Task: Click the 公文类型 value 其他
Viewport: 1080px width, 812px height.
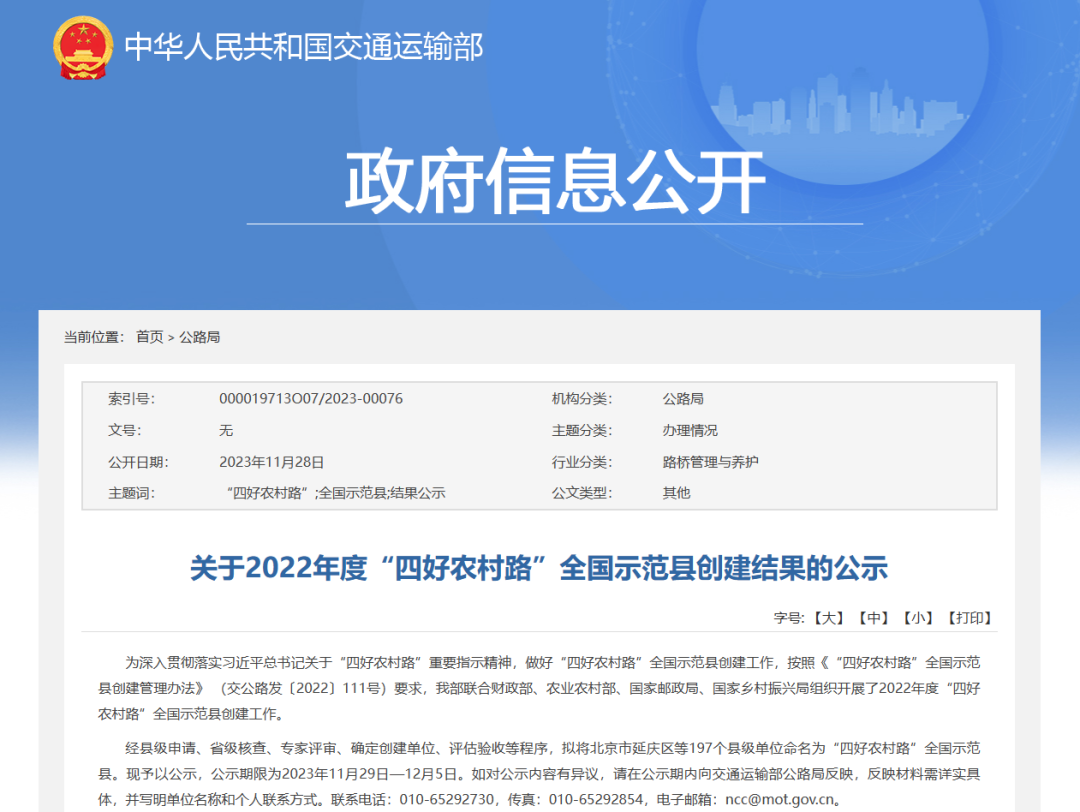Action: click(676, 493)
